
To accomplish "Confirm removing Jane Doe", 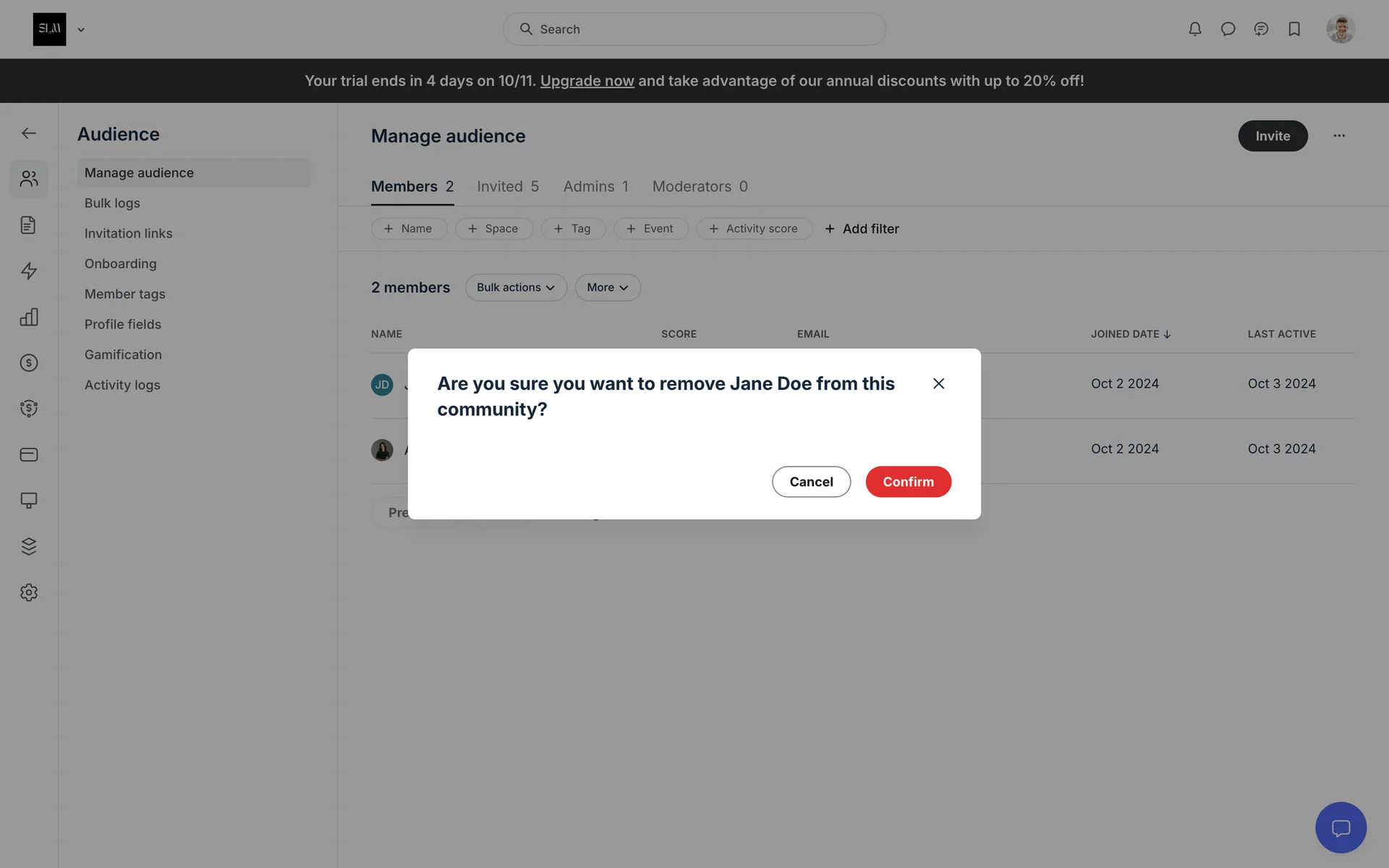I will [x=908, y=482].
